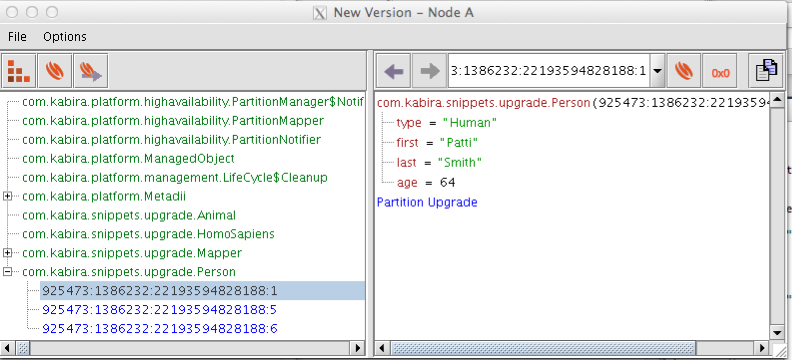Viewport: 792px width, 360px height.
Task: Click the object reference combo box field
Action: (549, 71)
